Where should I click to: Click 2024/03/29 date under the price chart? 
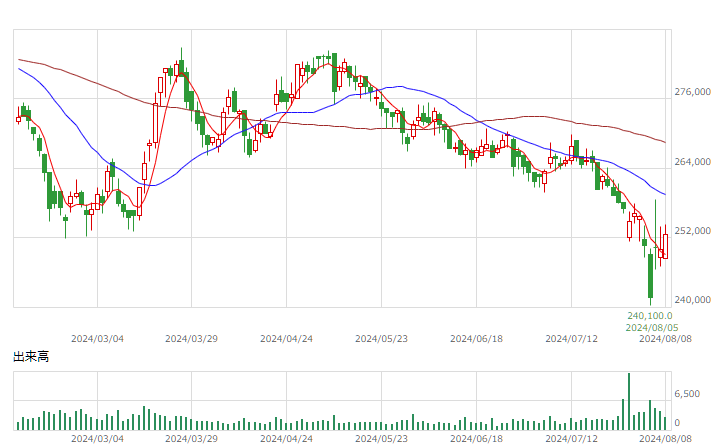(191, 339)
